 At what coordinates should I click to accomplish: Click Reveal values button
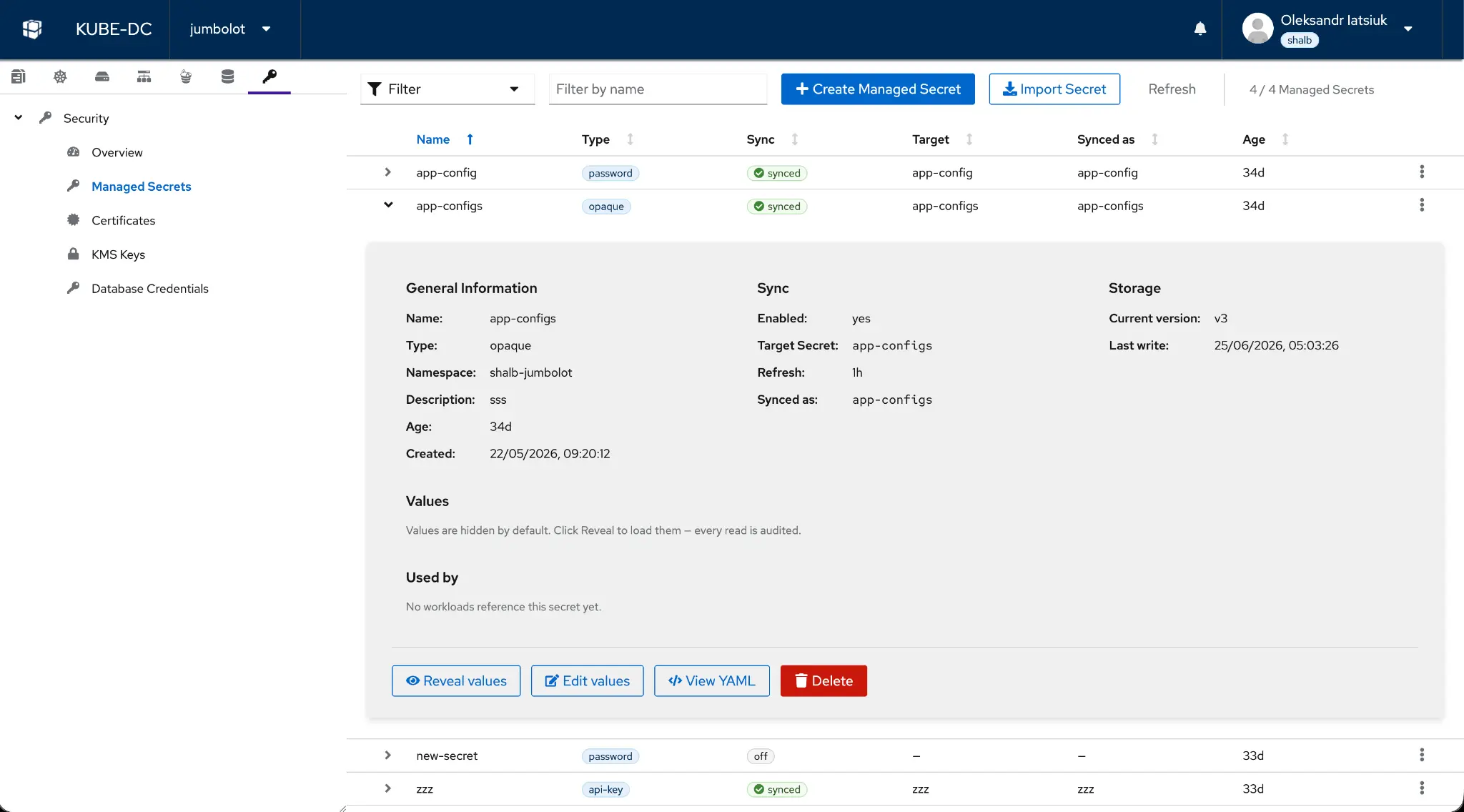[x=456, y=681]
